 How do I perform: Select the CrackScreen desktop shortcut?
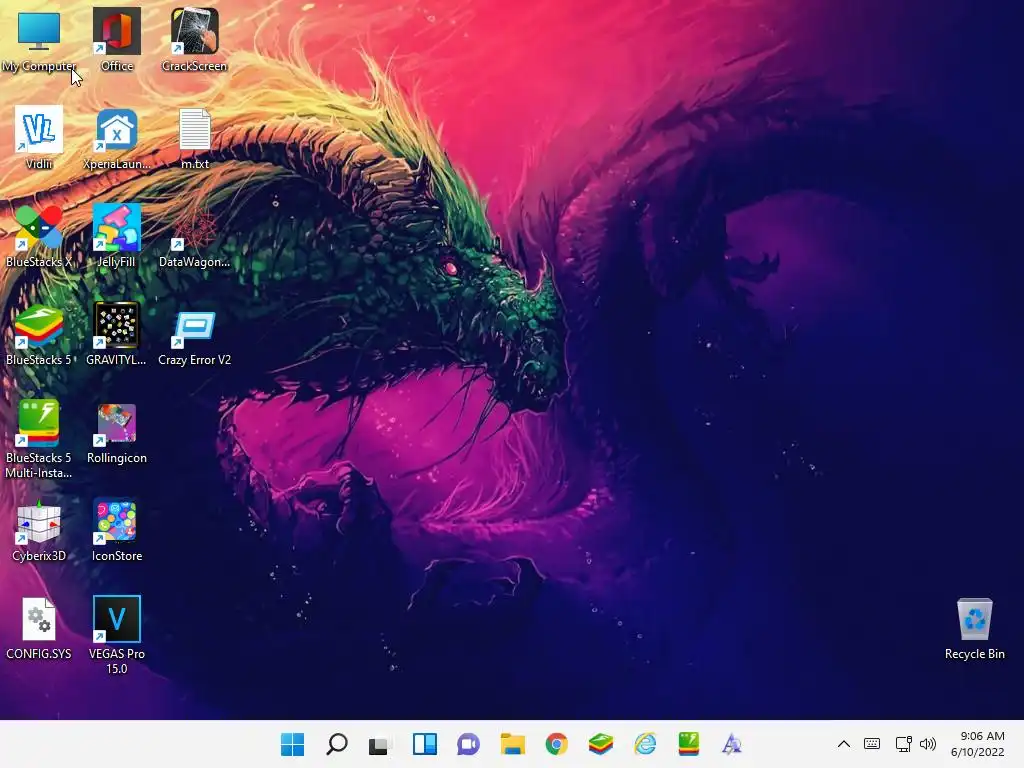point(194,40)
